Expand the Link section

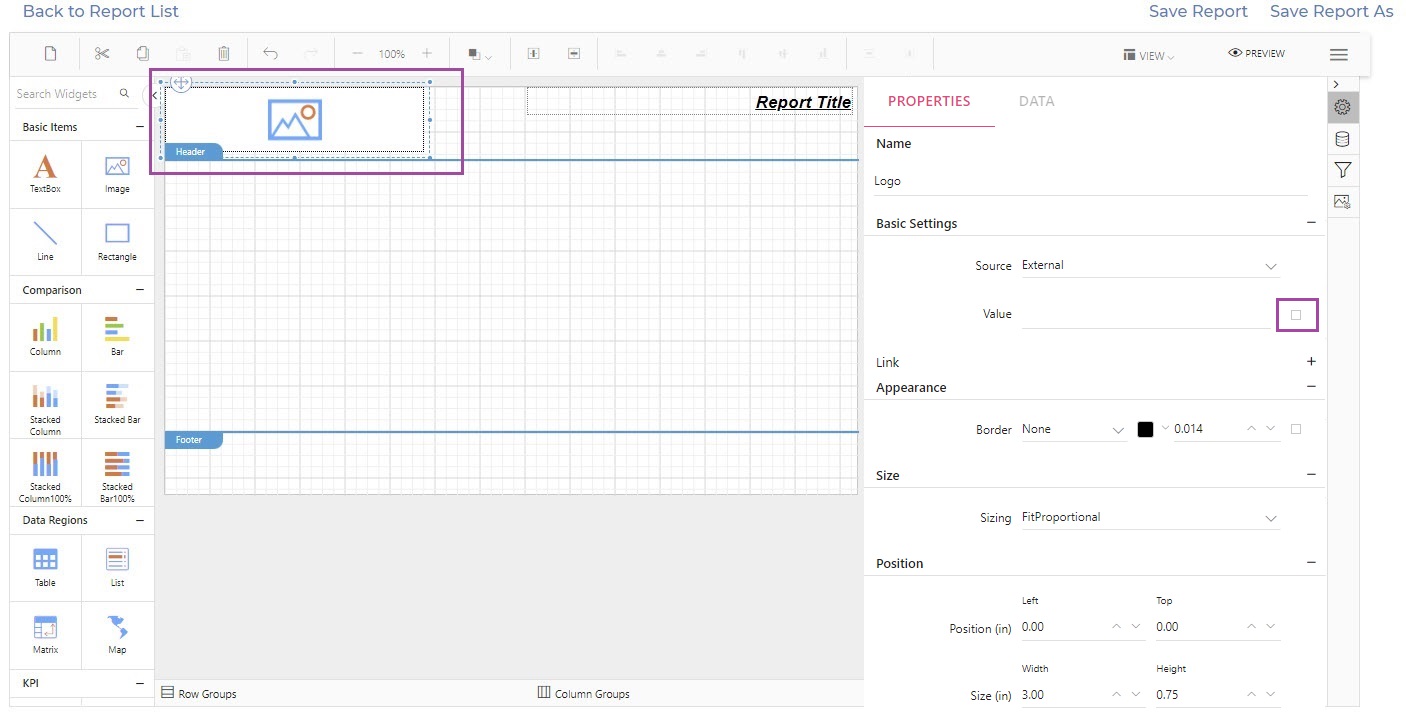(x=1311, y=362)
